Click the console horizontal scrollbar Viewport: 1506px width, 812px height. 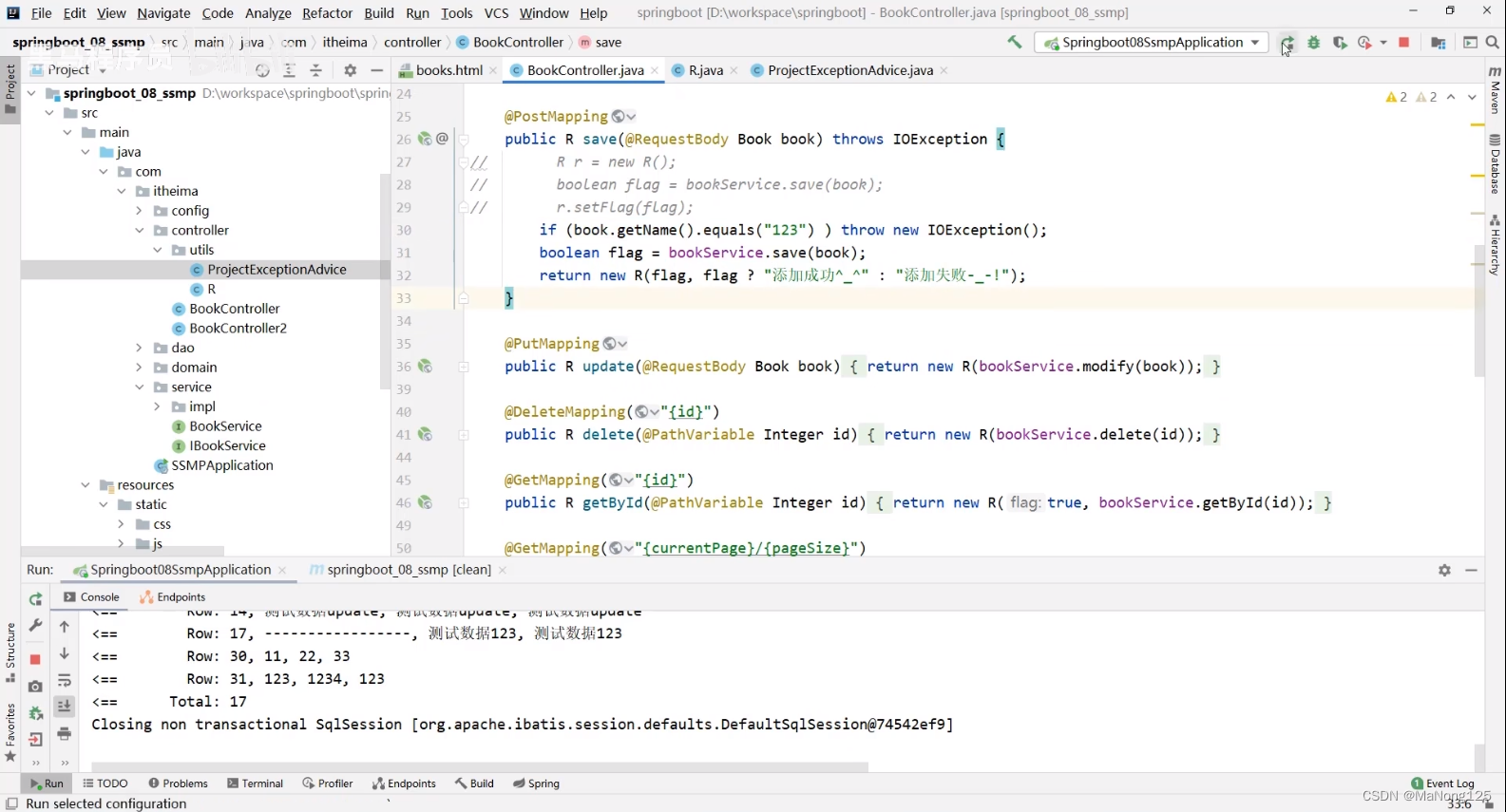[x=480, y=766]
